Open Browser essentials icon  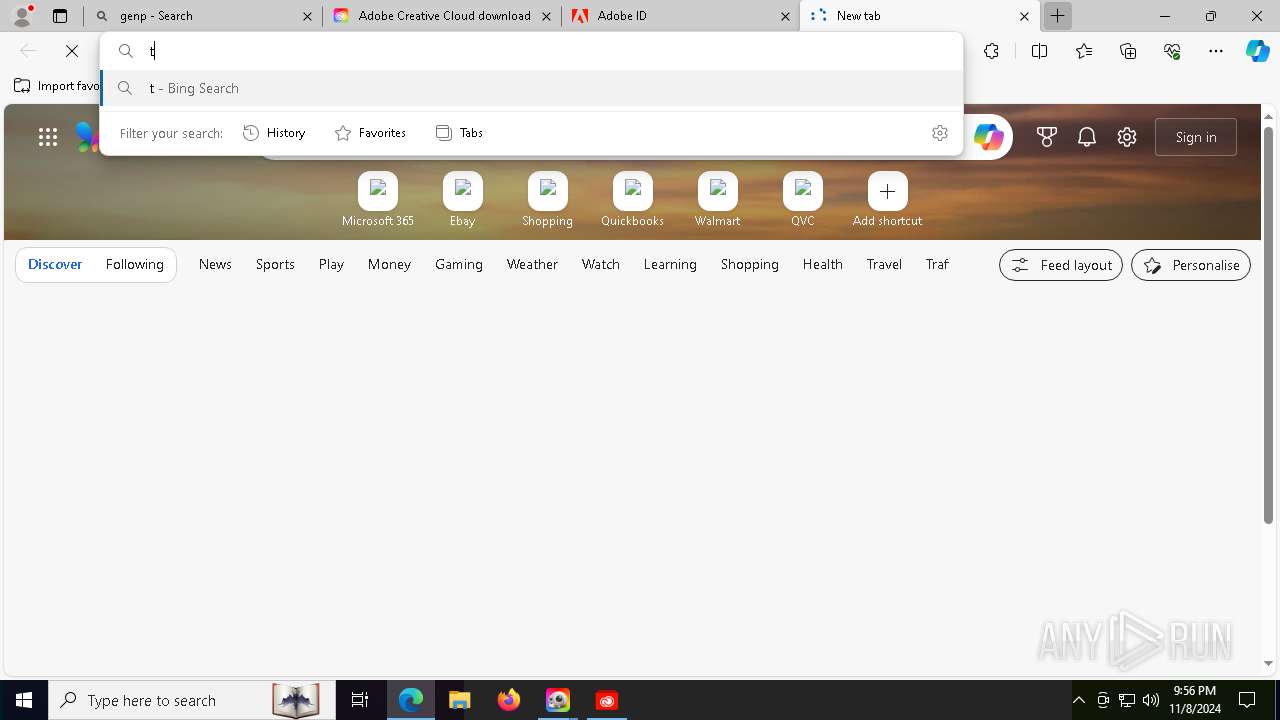1172,51
